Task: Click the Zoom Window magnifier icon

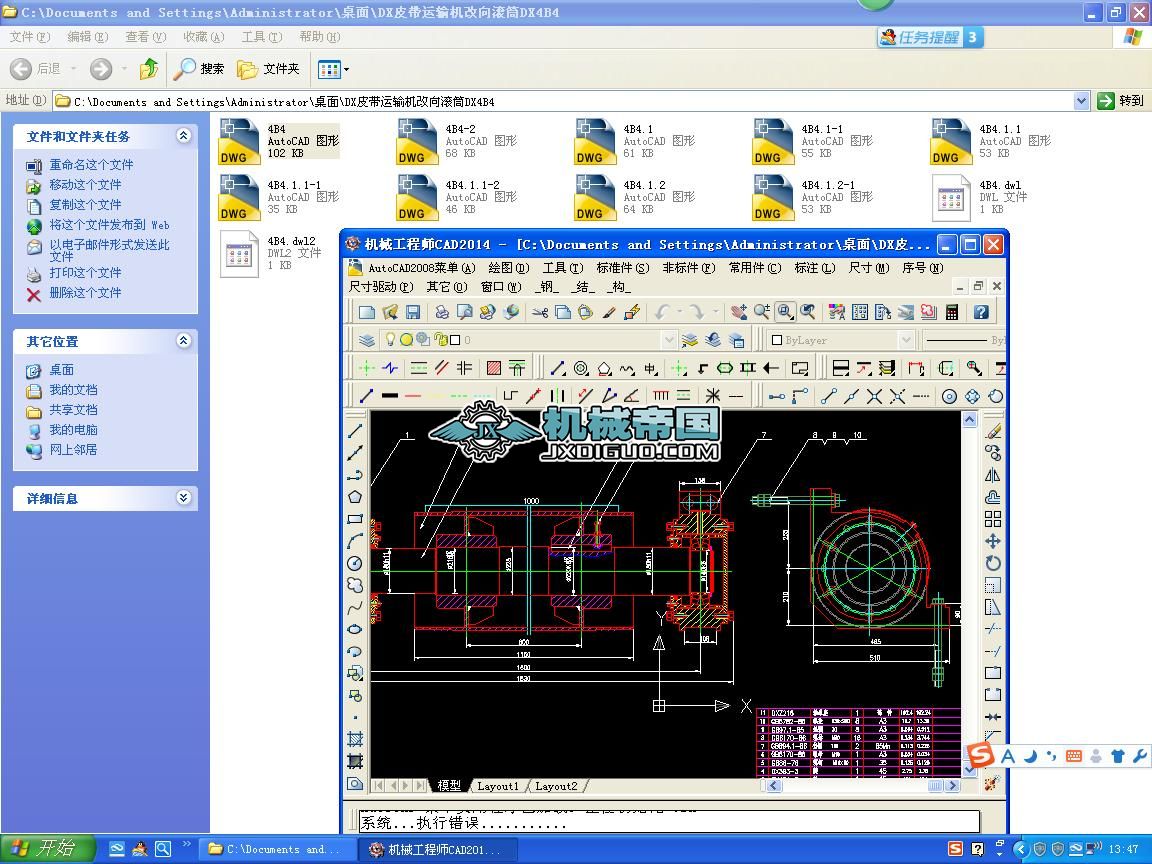Action: [785, 312]
